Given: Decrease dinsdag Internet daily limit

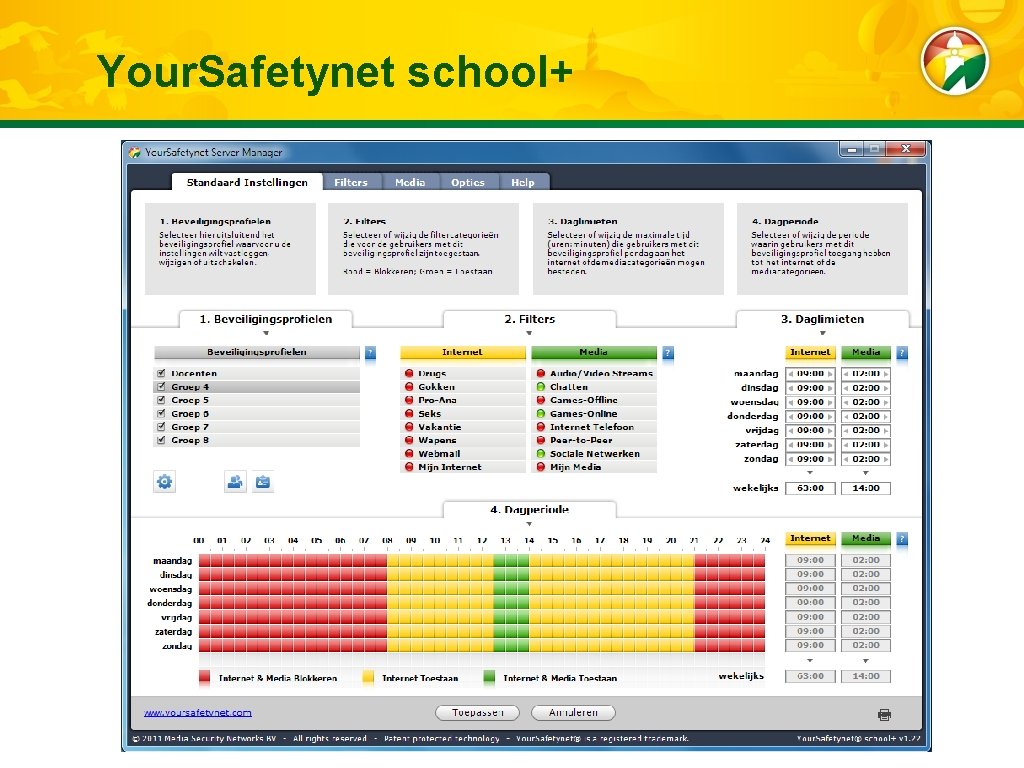Looking at the screenshot, I should pos(791,388).
